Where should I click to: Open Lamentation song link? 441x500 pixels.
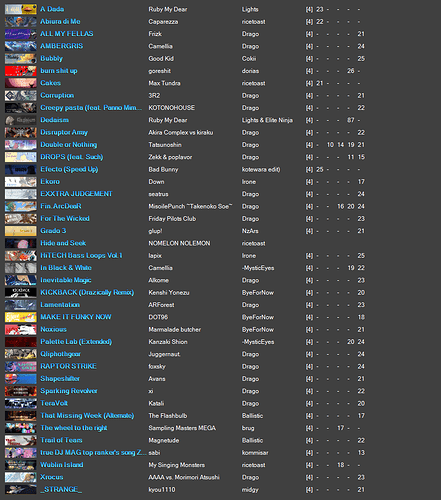(60, 305)
